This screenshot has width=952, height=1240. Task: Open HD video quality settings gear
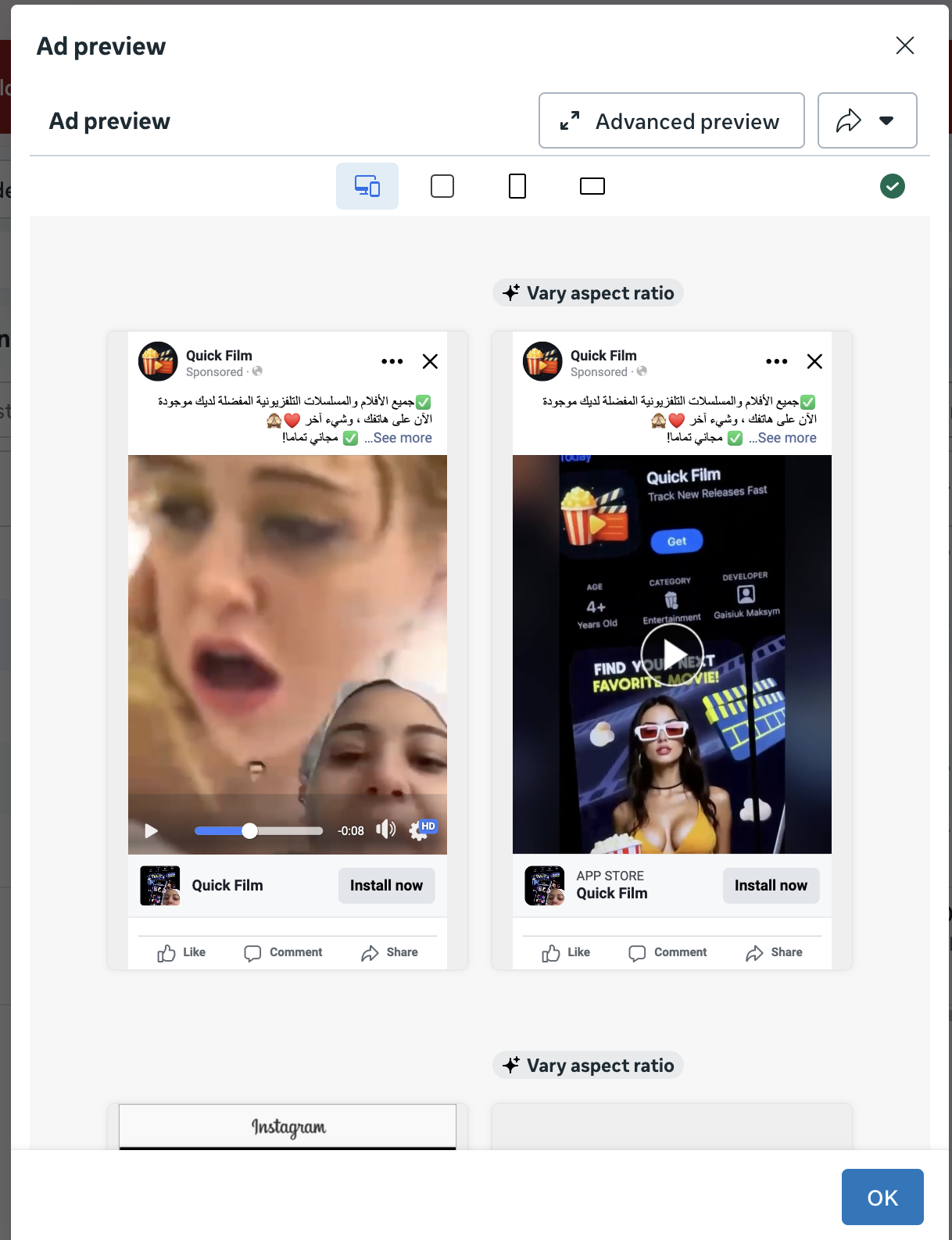click(x=422, y=830)
